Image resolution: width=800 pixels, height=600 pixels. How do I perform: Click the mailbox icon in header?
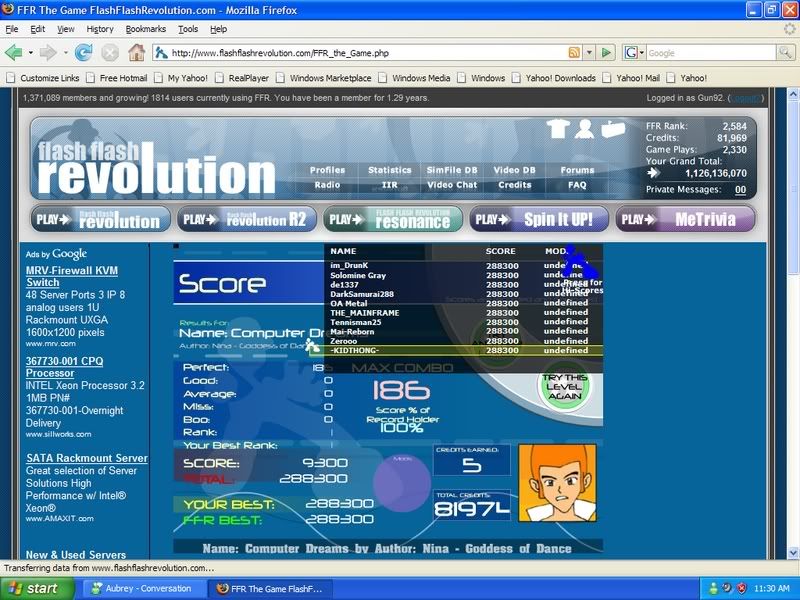click(612, 128)
